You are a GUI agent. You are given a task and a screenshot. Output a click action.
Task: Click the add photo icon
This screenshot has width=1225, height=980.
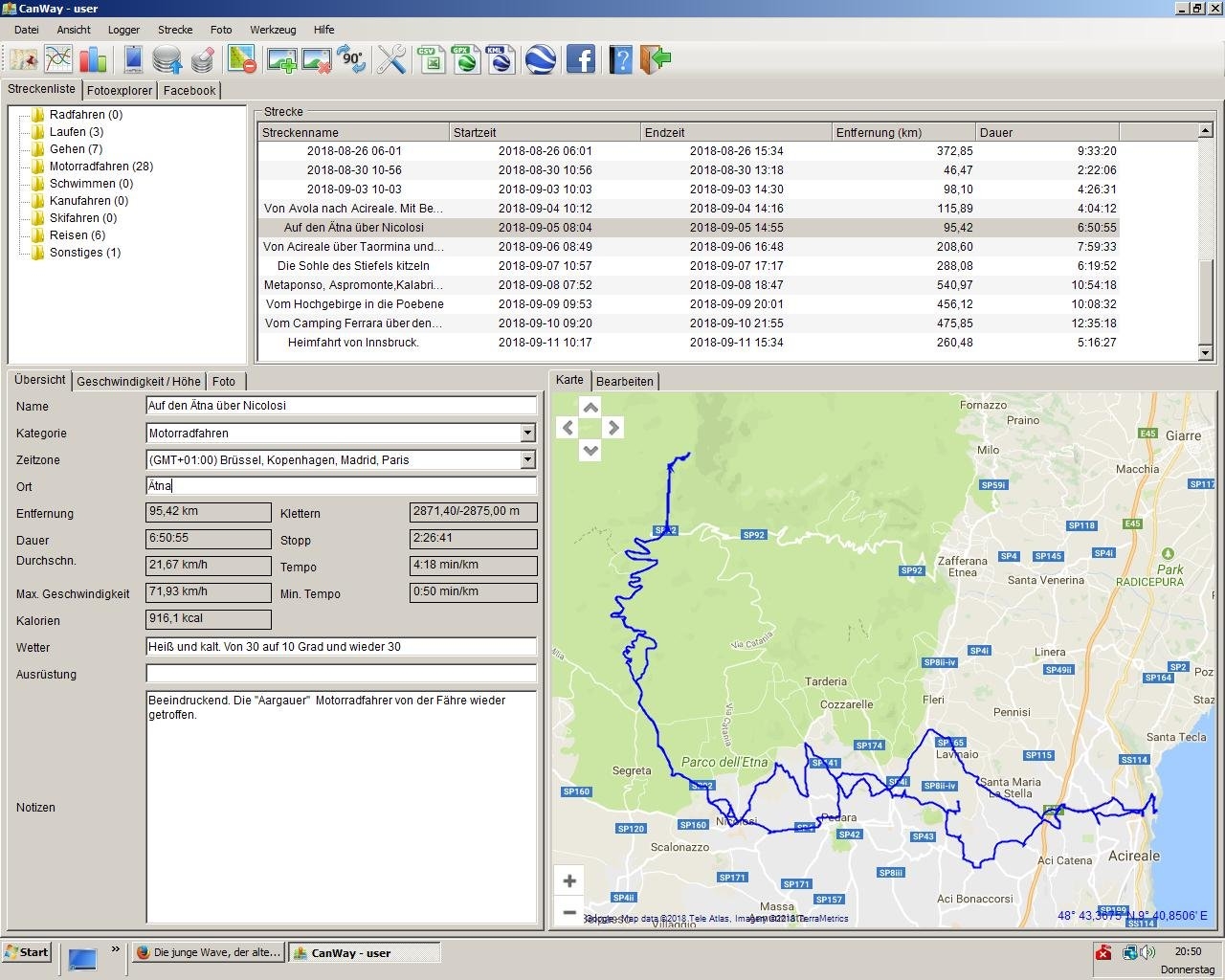(281, 59)
